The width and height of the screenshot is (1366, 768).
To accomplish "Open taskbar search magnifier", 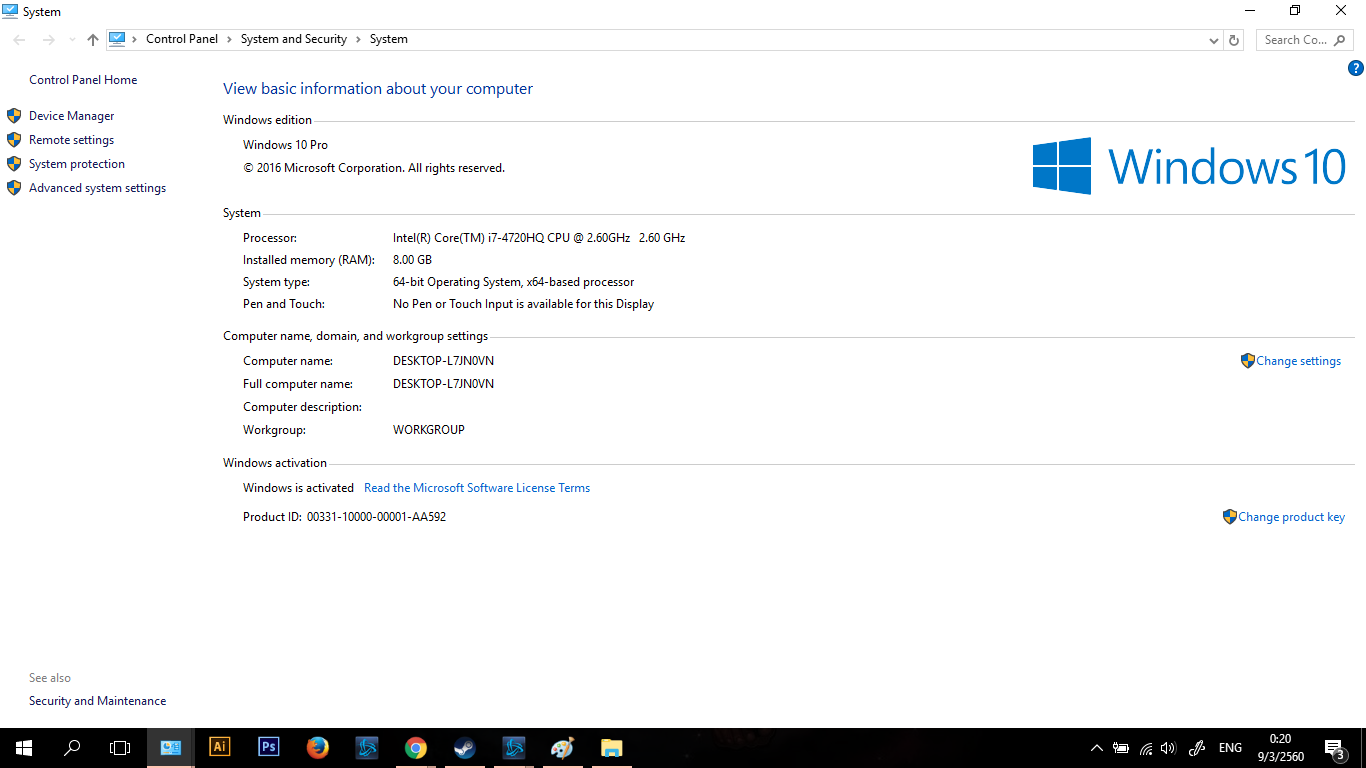I will 72,747.
